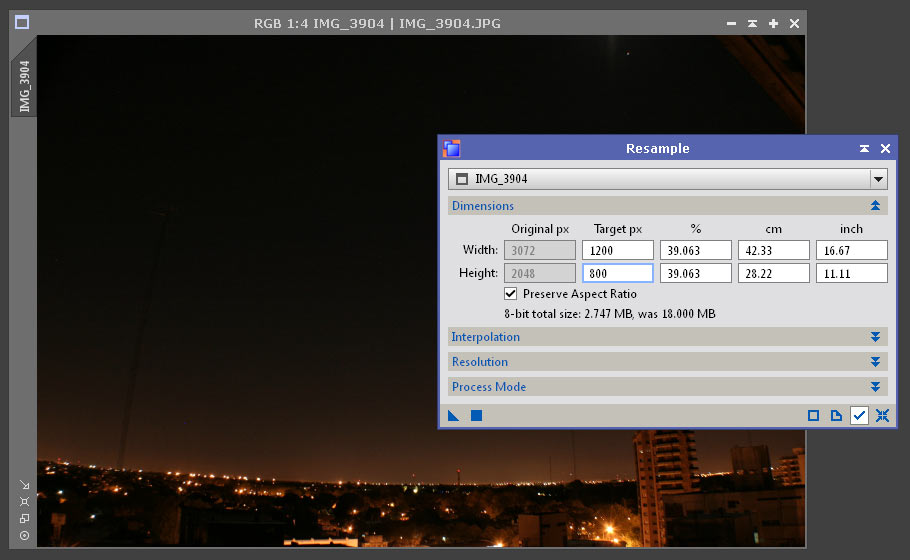
Task: Open the IMG_3904 view selection dropdown
Action: [x=878, y=179]
